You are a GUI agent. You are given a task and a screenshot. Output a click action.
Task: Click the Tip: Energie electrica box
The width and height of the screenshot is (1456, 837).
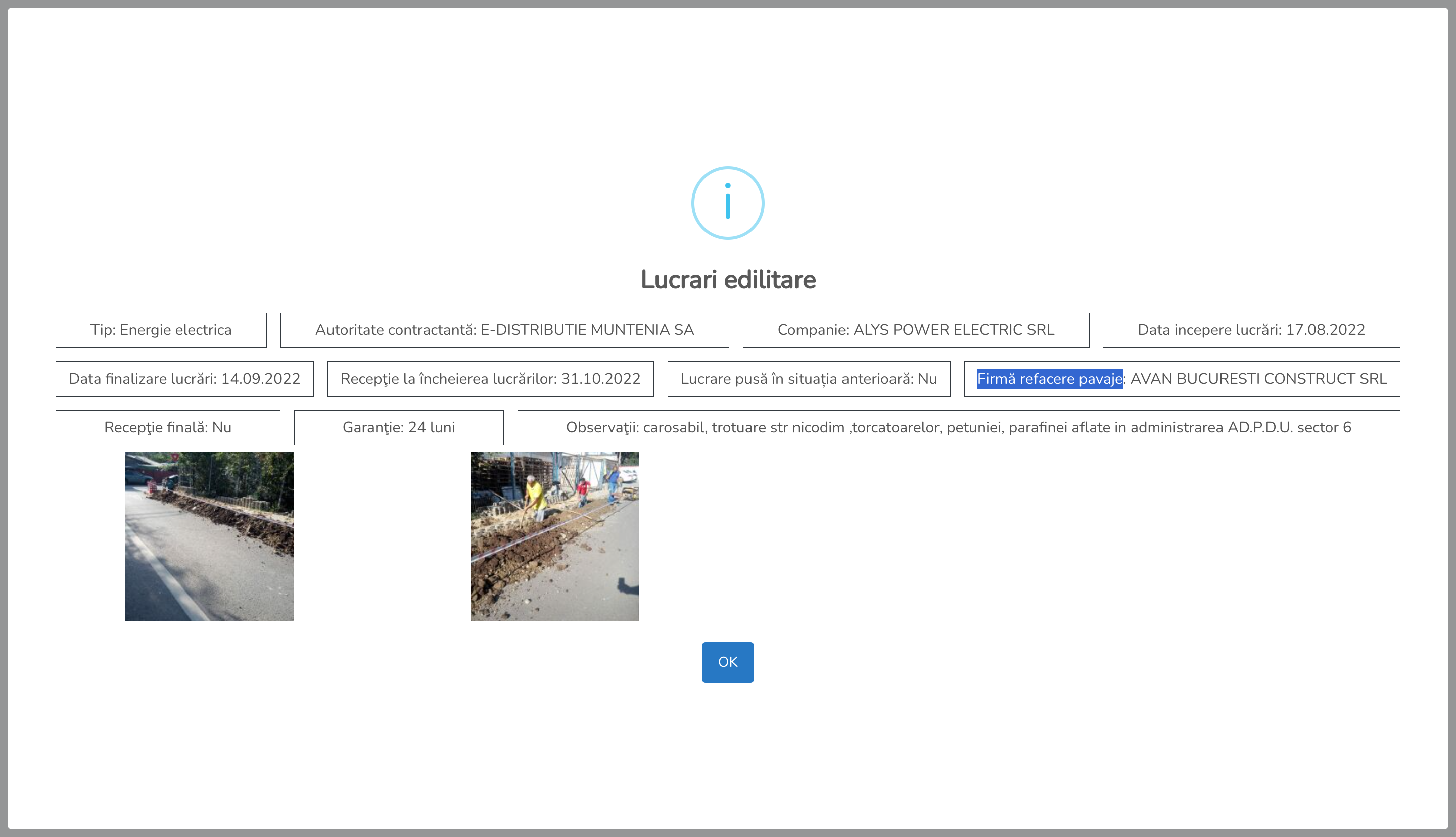[x=160, y=330]
